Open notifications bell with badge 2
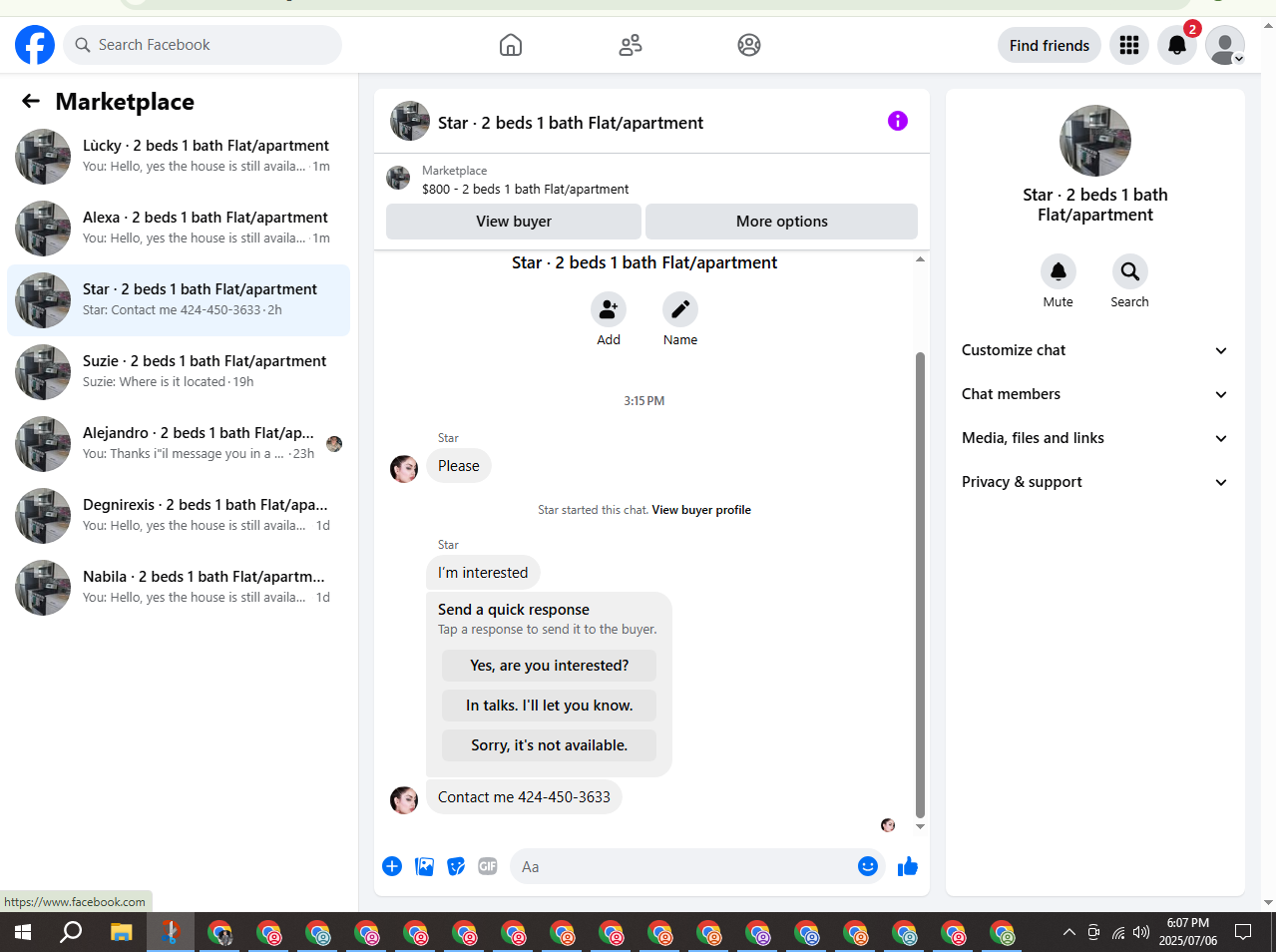Image resolution: width=1276 pixels, height=952 pixels. pyautogui.click(x=1177, y=45)
